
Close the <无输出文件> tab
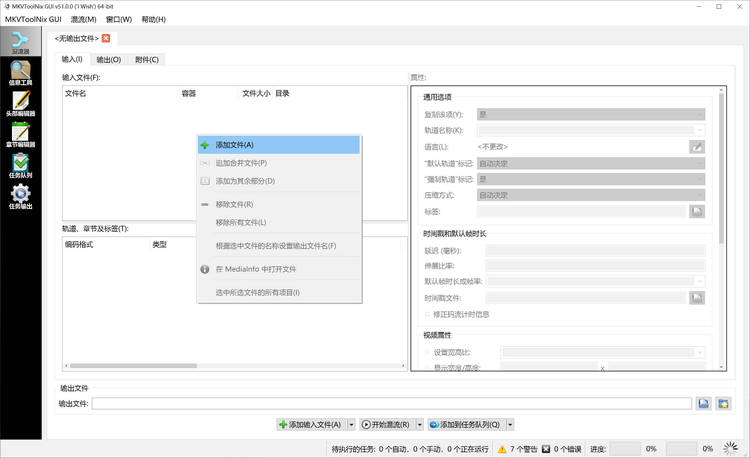click(106, 38)
